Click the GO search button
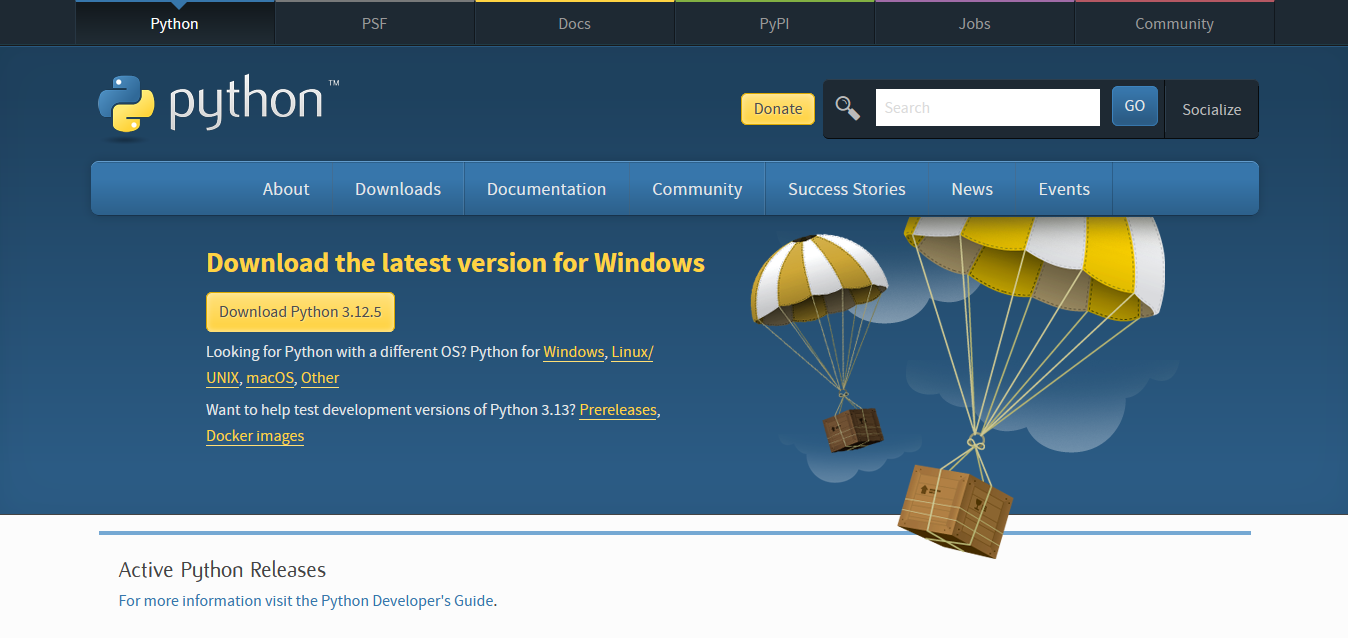This screenshot has height=638, width=1348. [1135, 107]
